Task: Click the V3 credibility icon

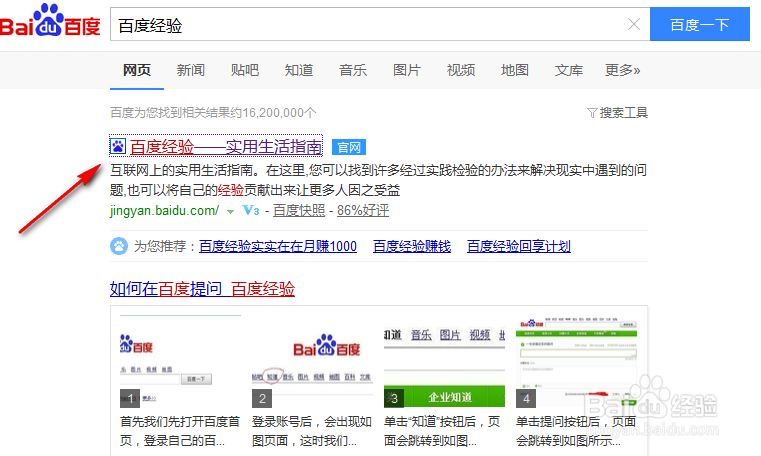Action: 251,211
